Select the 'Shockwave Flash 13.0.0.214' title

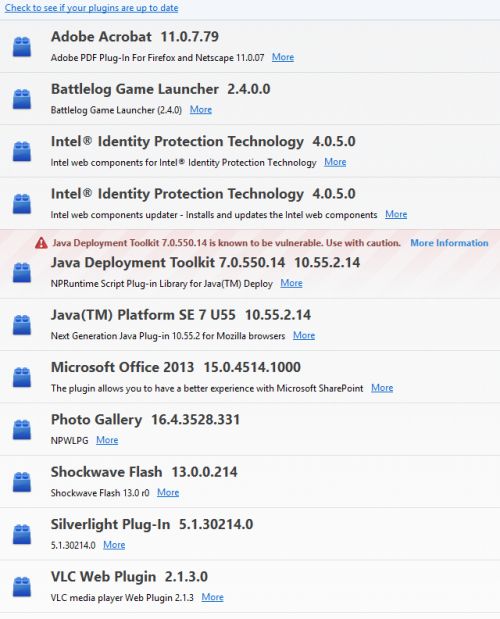tap(144, 472)
